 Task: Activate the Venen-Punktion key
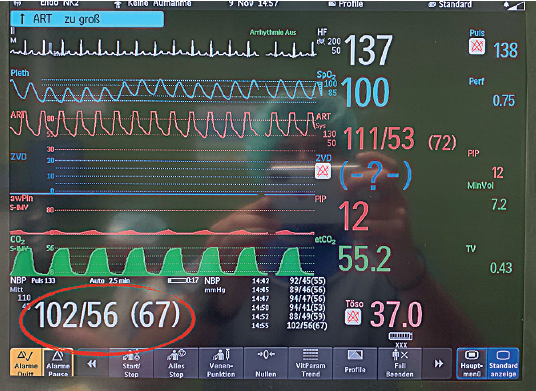click(x=221, y=364)
